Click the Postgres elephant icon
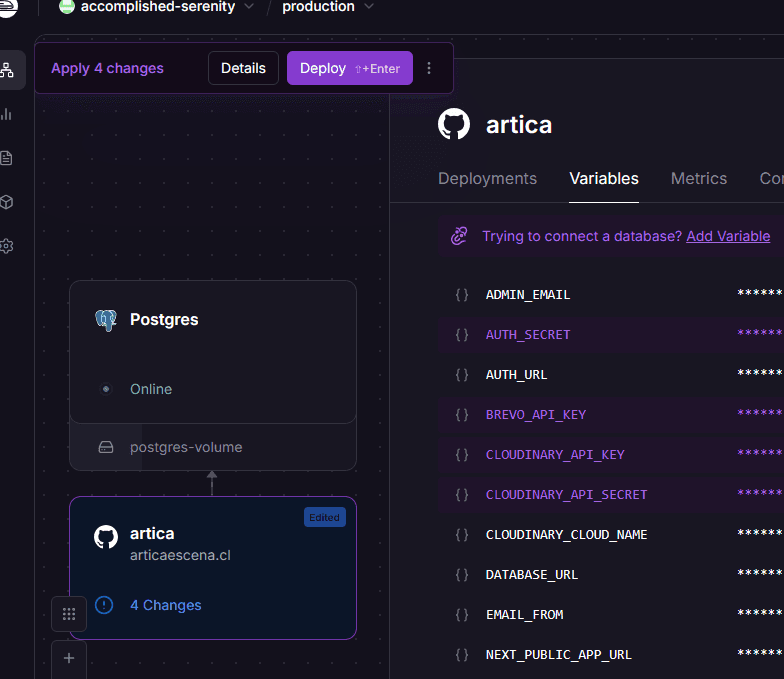This screenshot has height=679, width=784. (106, 320)
